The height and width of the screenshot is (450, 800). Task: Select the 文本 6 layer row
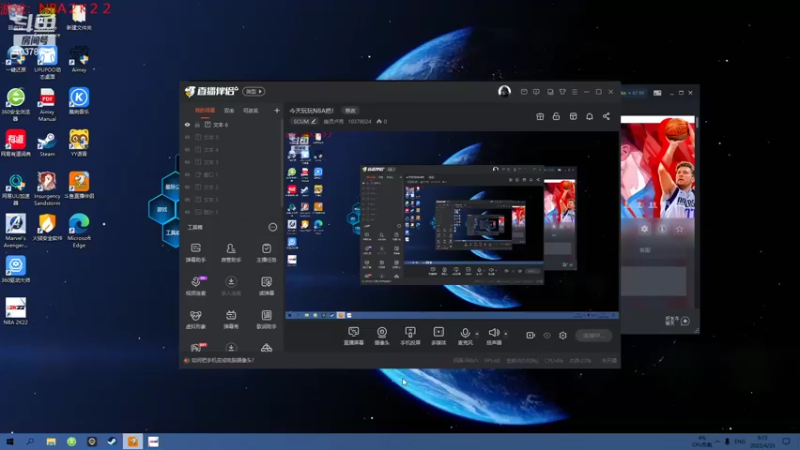[230, 124]
